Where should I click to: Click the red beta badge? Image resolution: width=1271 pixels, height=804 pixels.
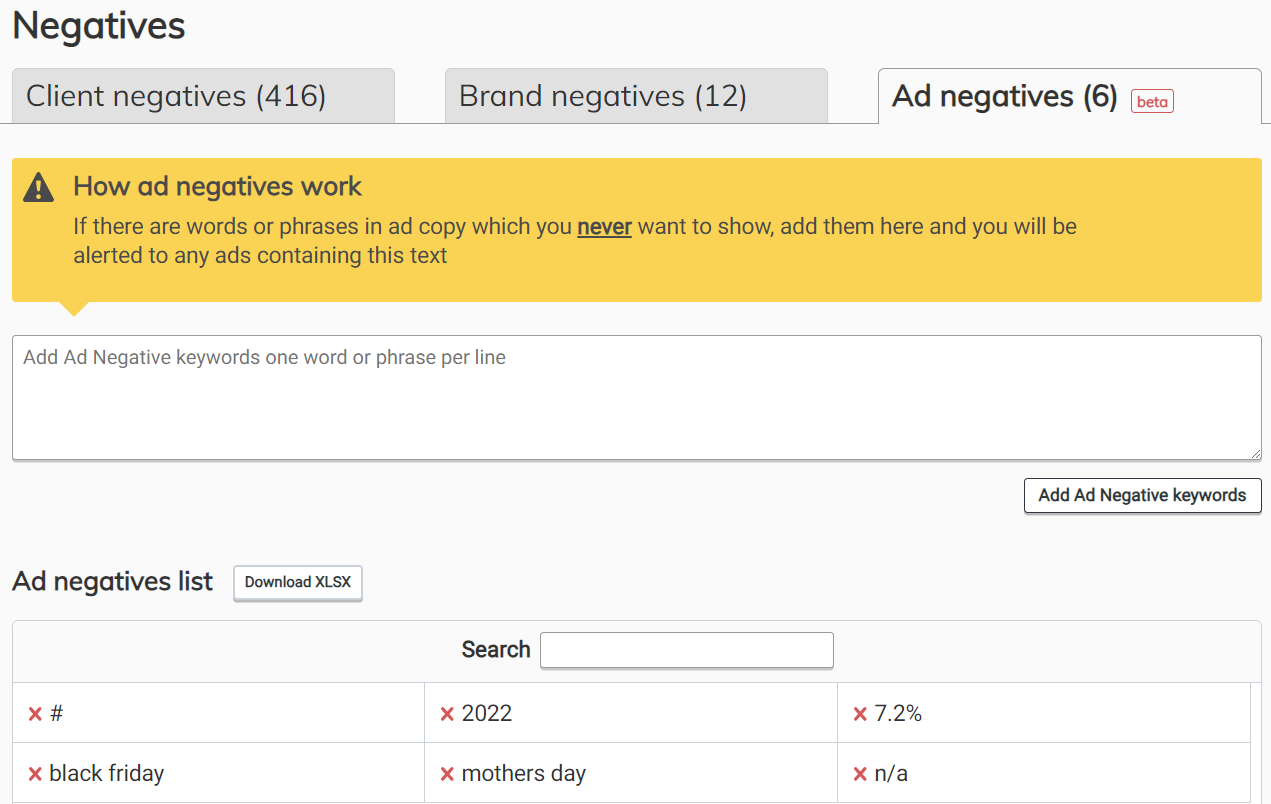(1152, 101)
